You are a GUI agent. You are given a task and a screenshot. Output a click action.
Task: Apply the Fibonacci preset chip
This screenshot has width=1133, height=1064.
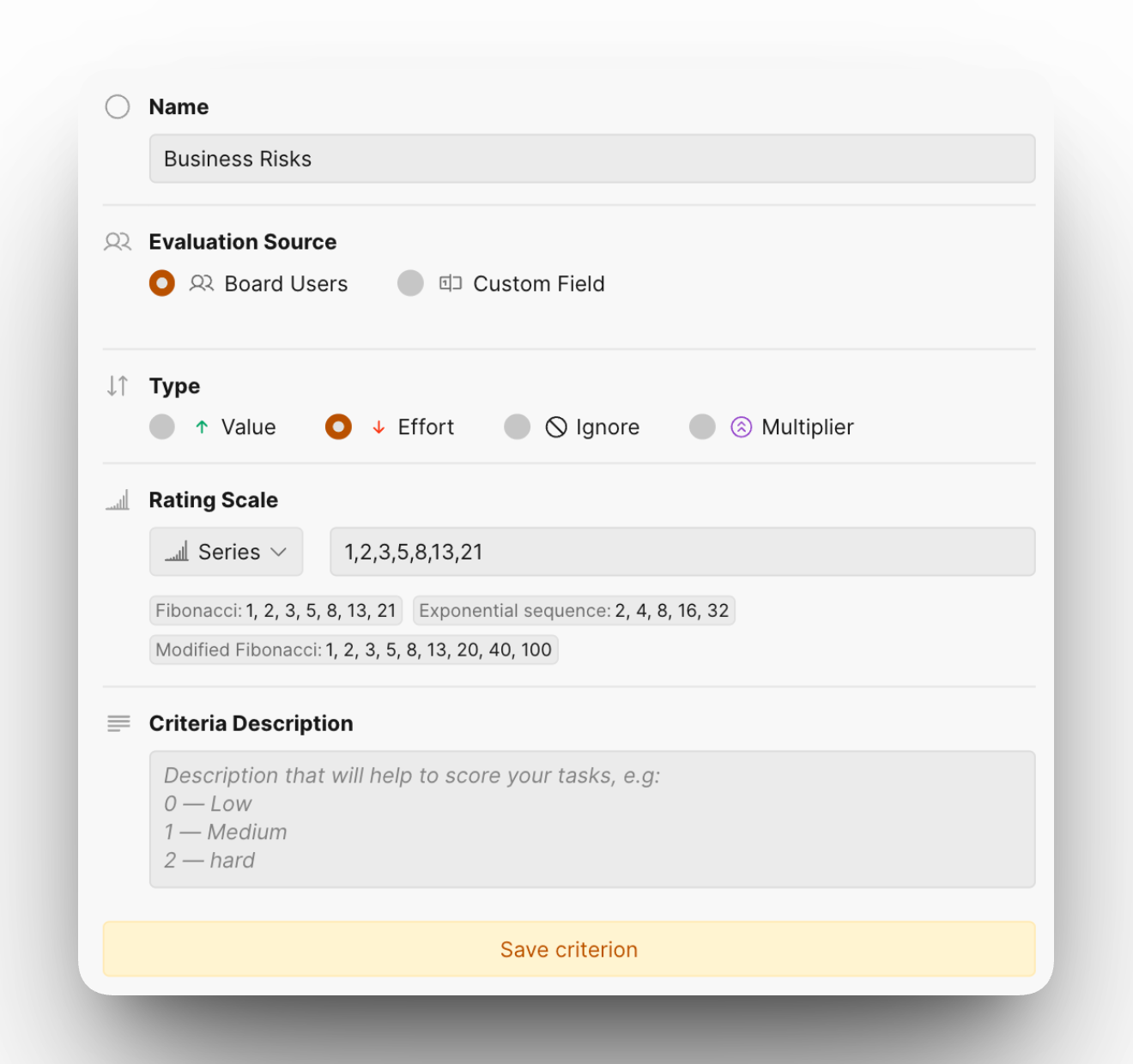[x=276, y=611]
